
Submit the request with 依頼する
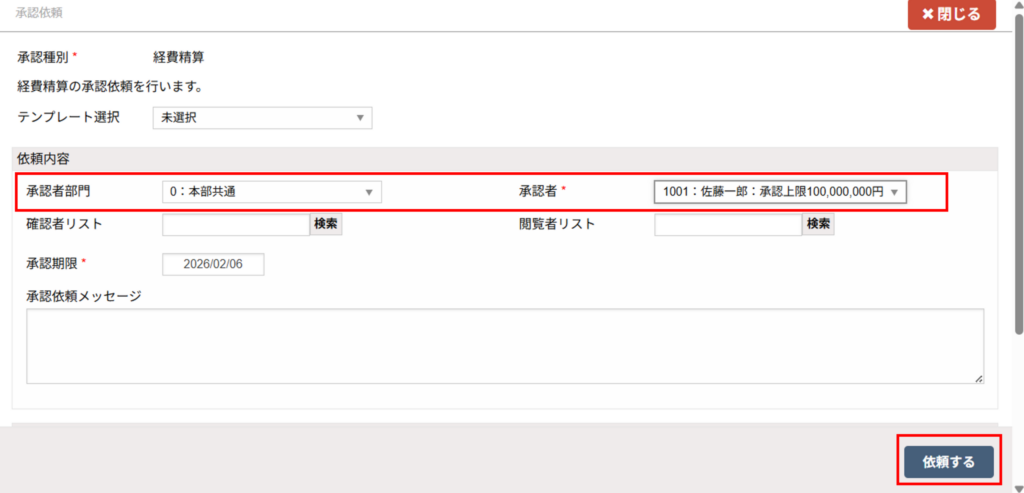(948, 461)
